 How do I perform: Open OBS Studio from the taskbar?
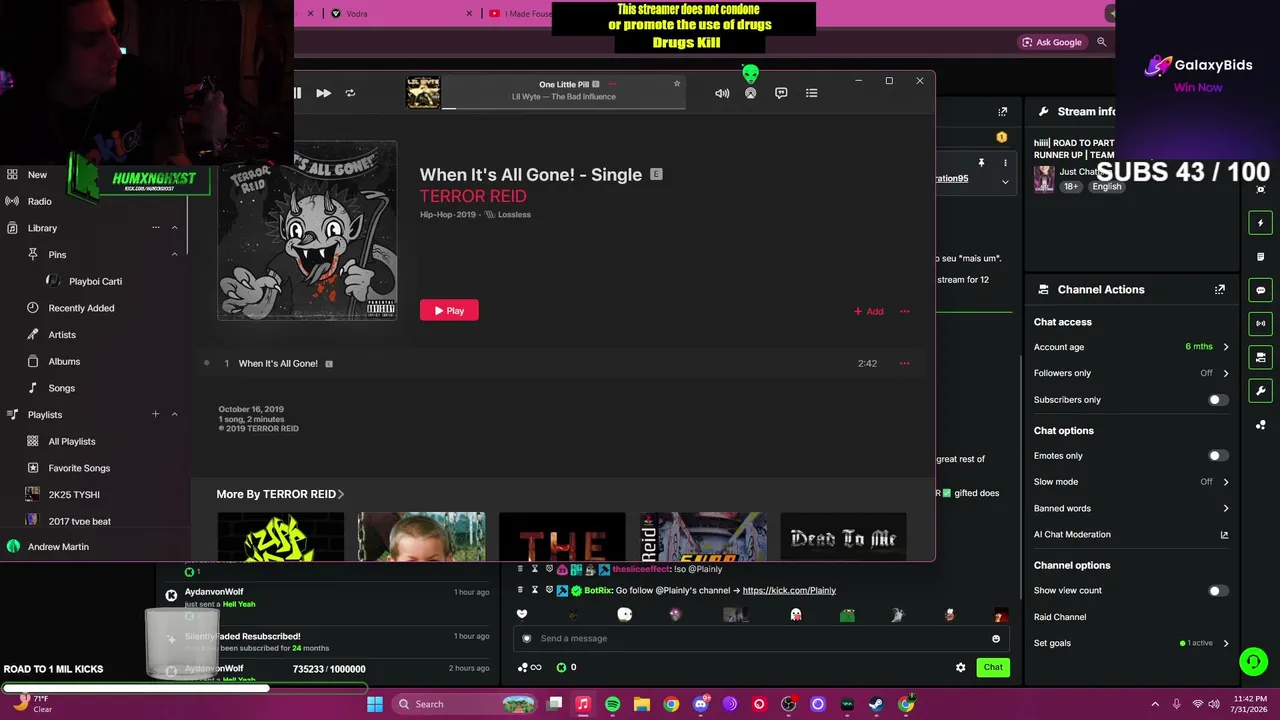click(788, 704)
